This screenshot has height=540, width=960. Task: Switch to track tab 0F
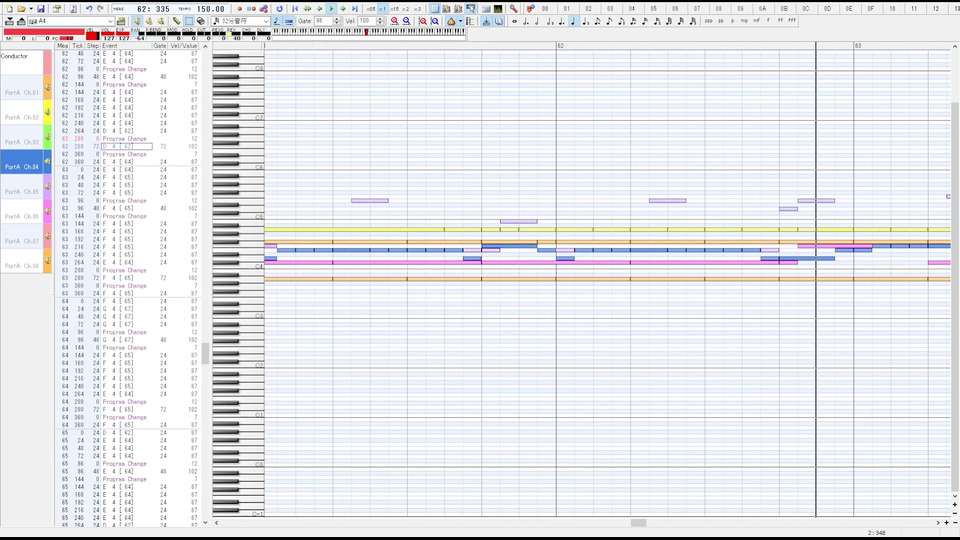point(871,9)
